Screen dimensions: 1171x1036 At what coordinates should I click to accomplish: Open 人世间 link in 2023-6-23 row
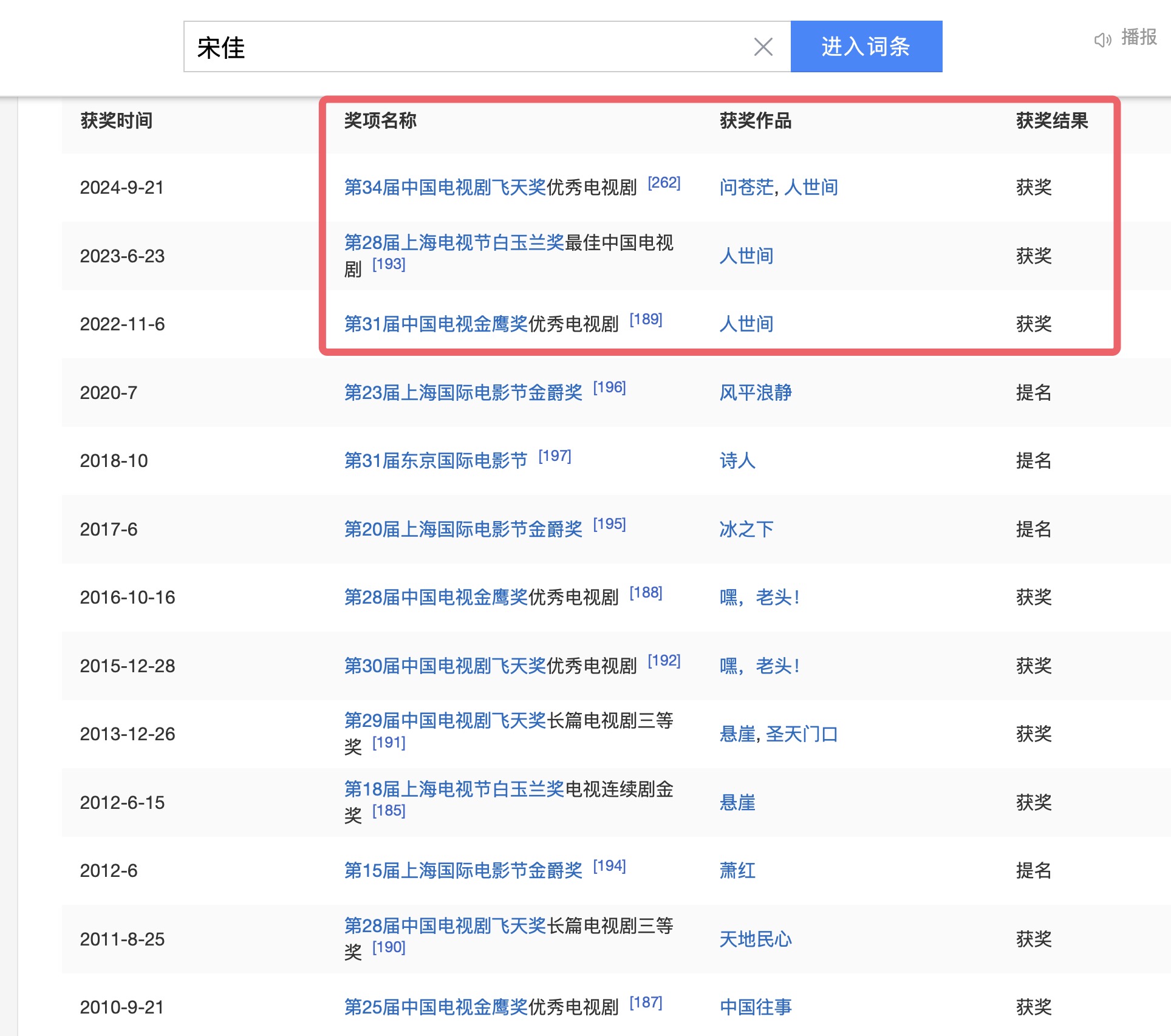pos(746,256)
